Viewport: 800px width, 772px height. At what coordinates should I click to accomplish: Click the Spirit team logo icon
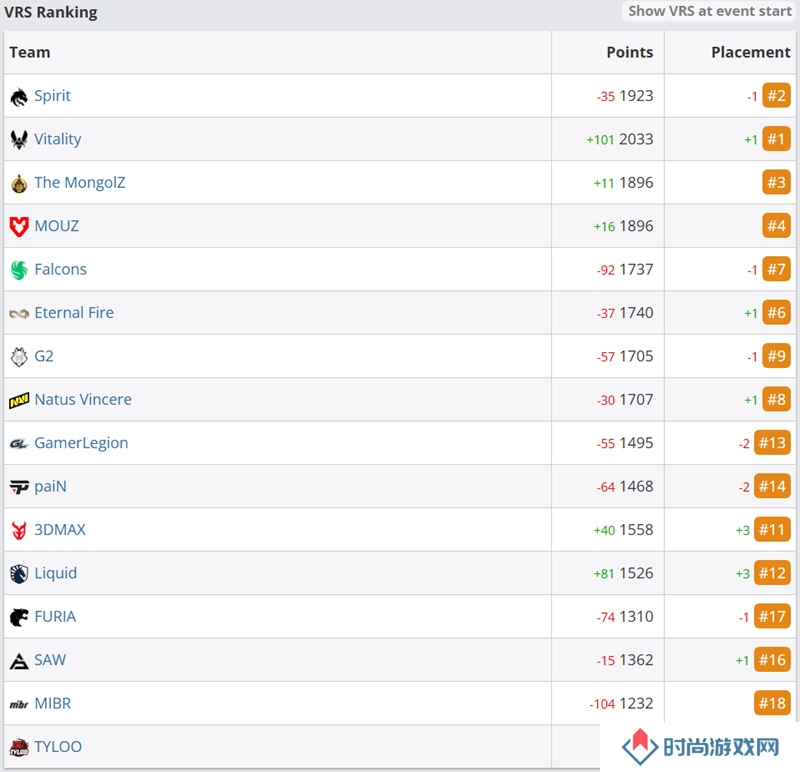[19, 96]
